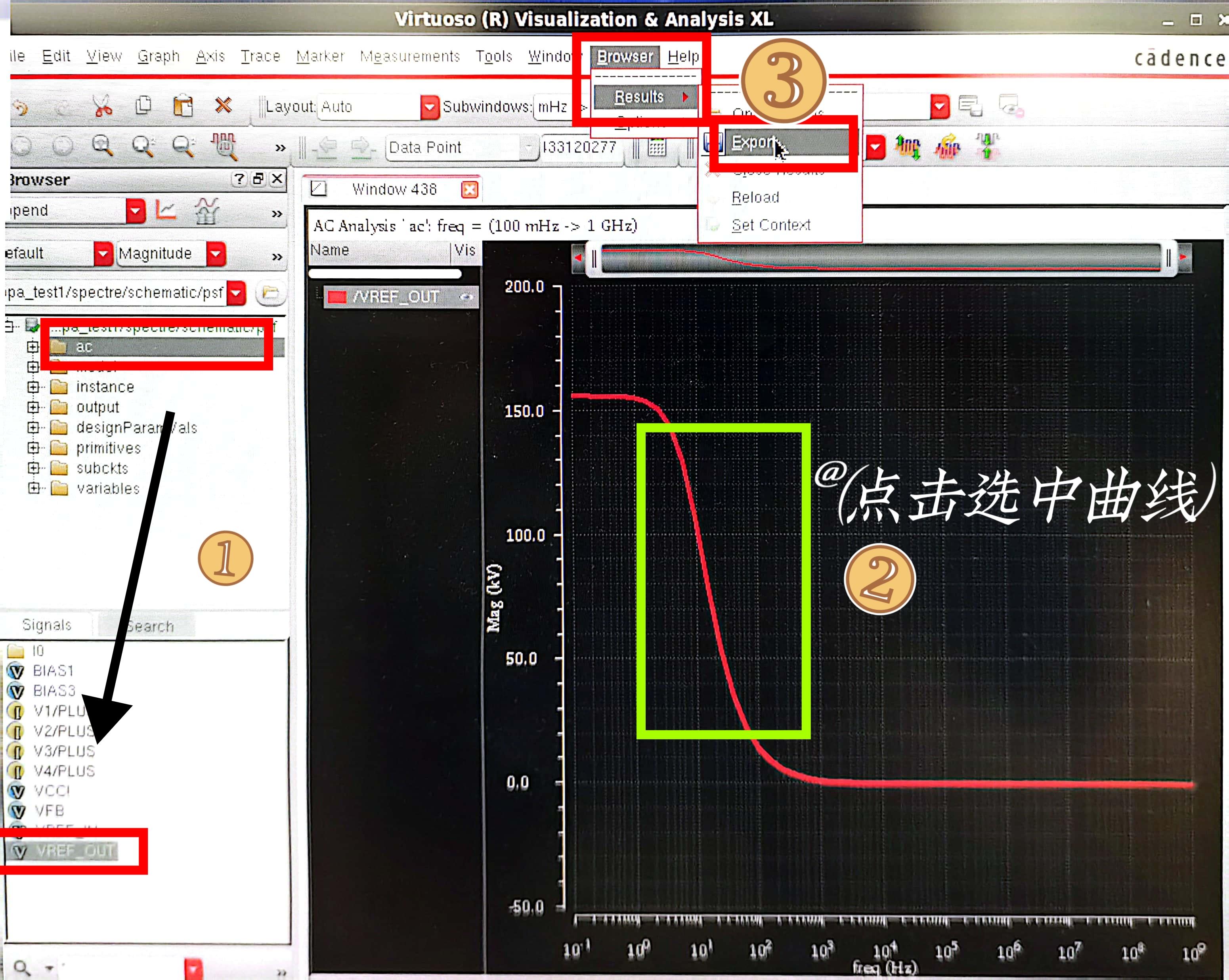Open the Browser menu in the menu bar
Viewport: 1229px width, 980px height.
(x=625, y=56)
